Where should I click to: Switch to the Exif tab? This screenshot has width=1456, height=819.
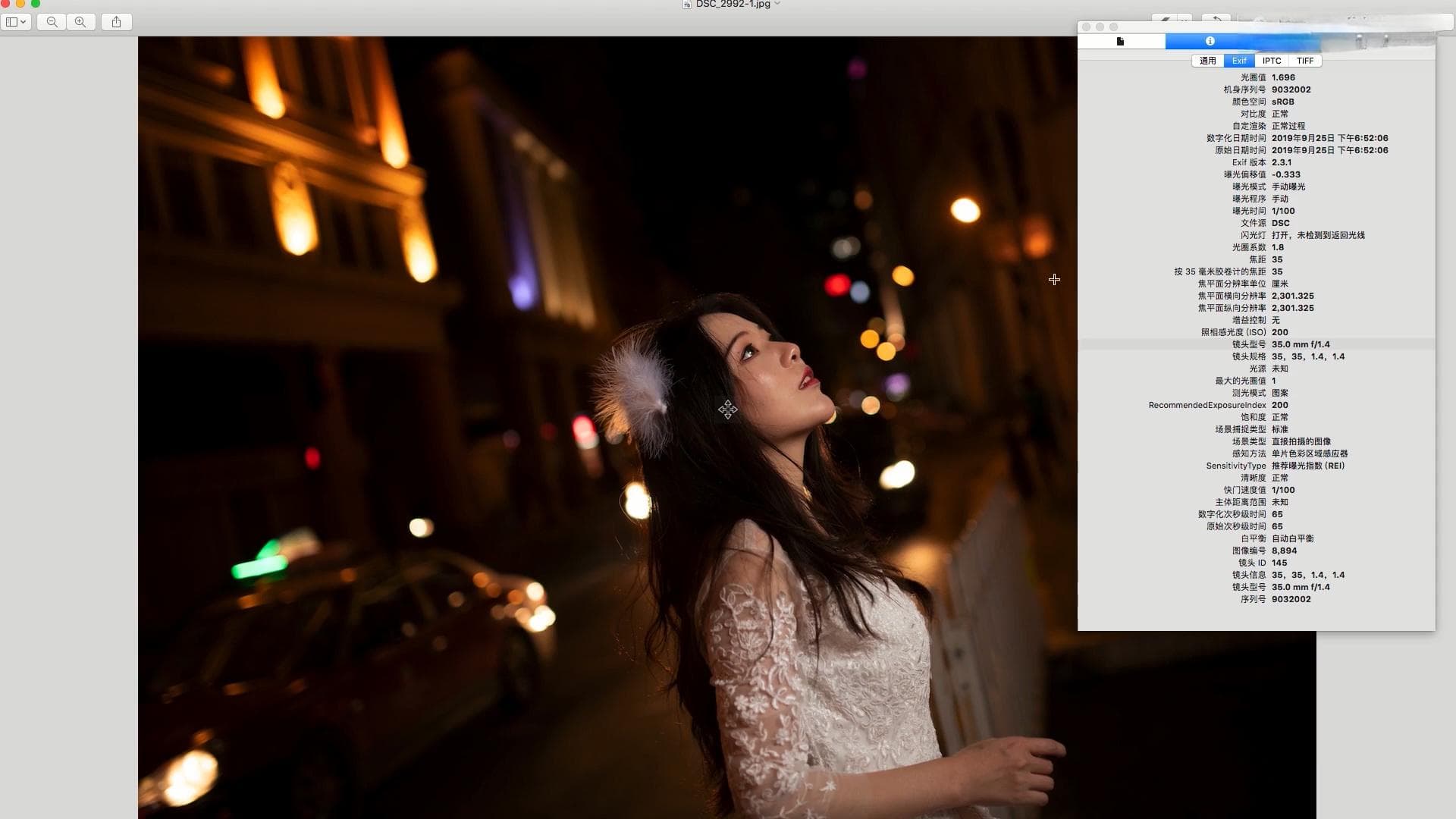click(x=1239, y=61)
